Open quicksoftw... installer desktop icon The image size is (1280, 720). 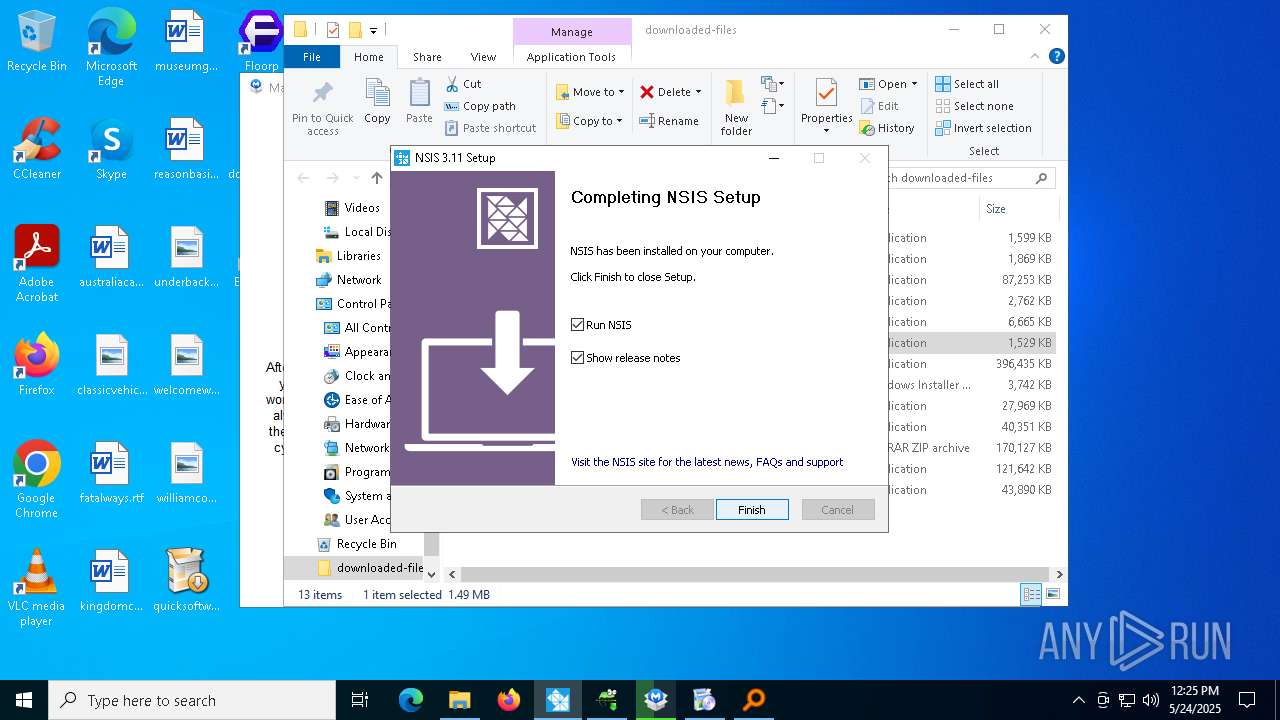pos(186,581)
